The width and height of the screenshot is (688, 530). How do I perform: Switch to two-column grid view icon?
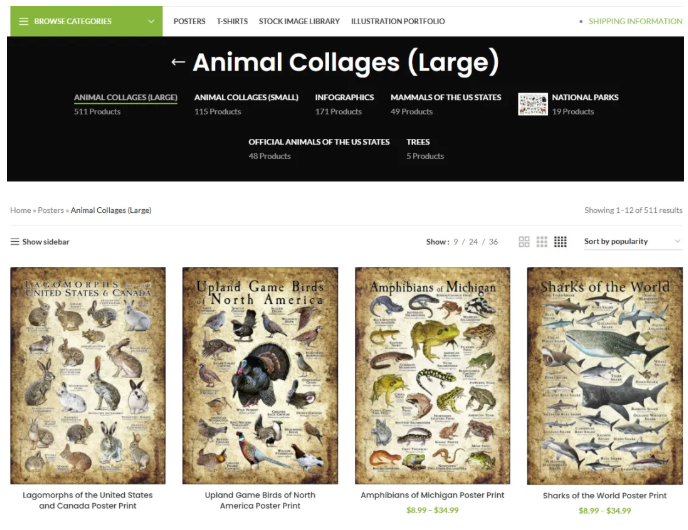tap(524, 242)
